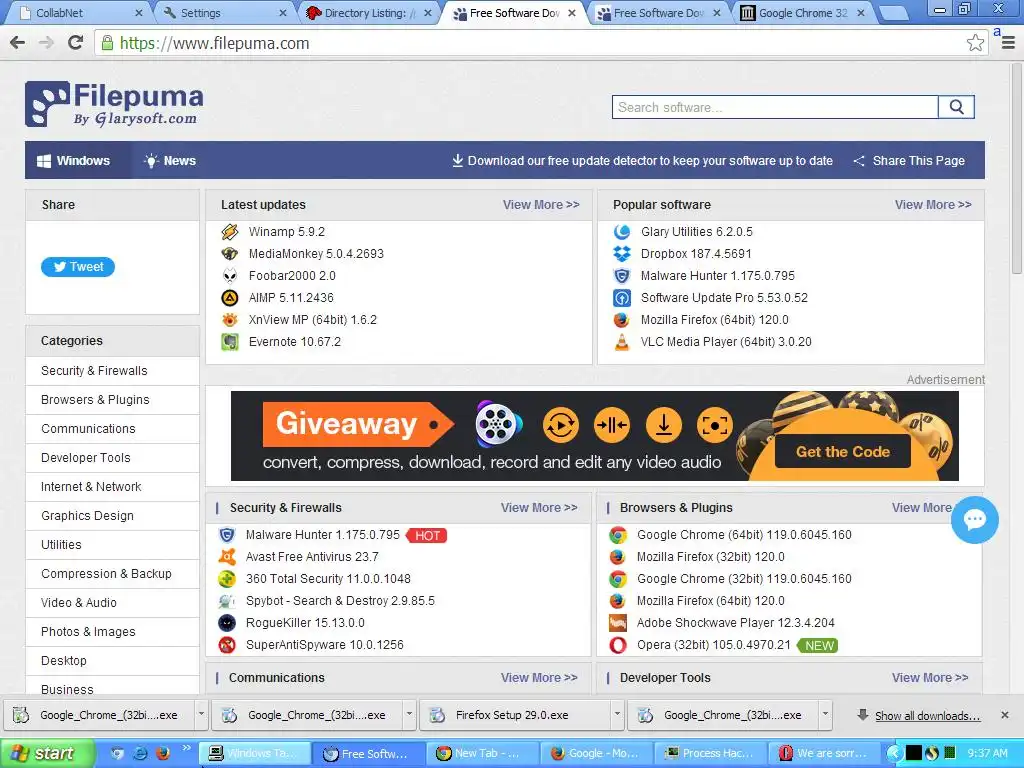This screenshot has height=768, width=1024.
Task: Click the SuperAntiSpyware icon
Action: [x=227, y=645]
